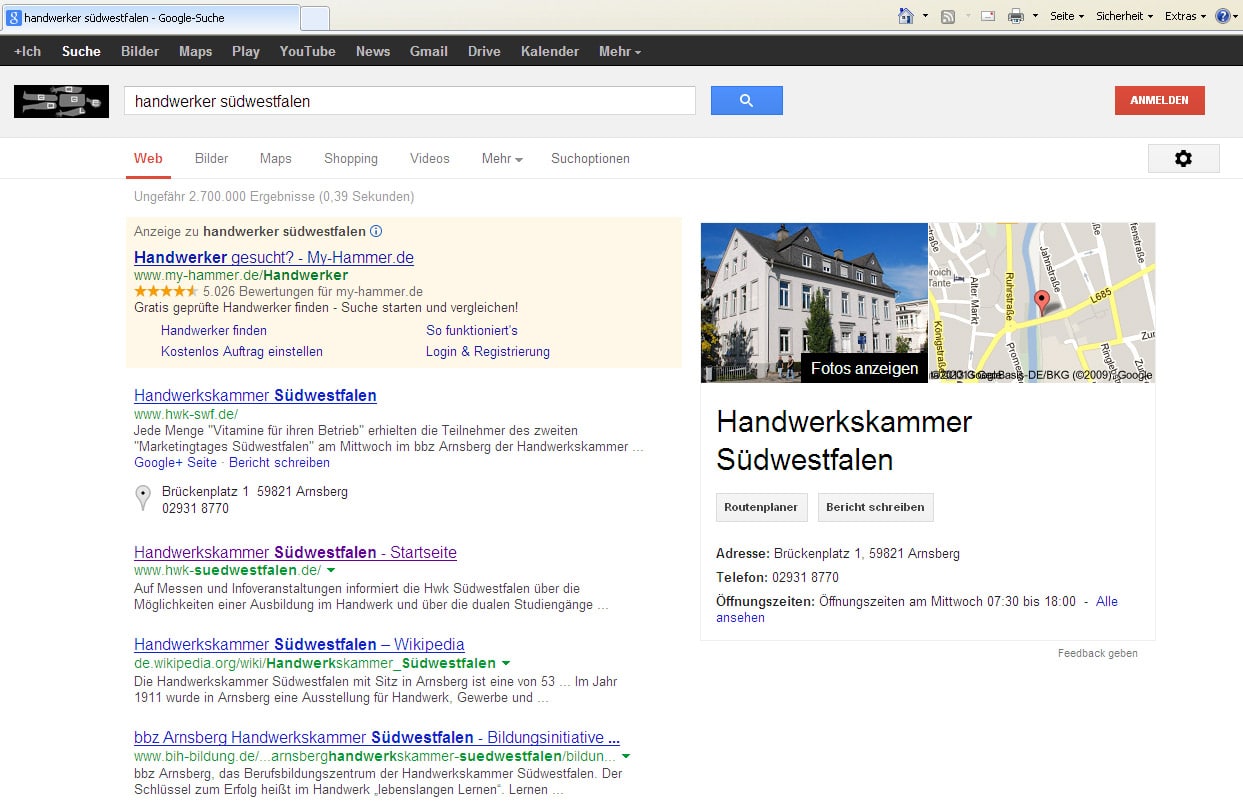
Task: Open the gear settings menu
Action: coord(1183,159)
